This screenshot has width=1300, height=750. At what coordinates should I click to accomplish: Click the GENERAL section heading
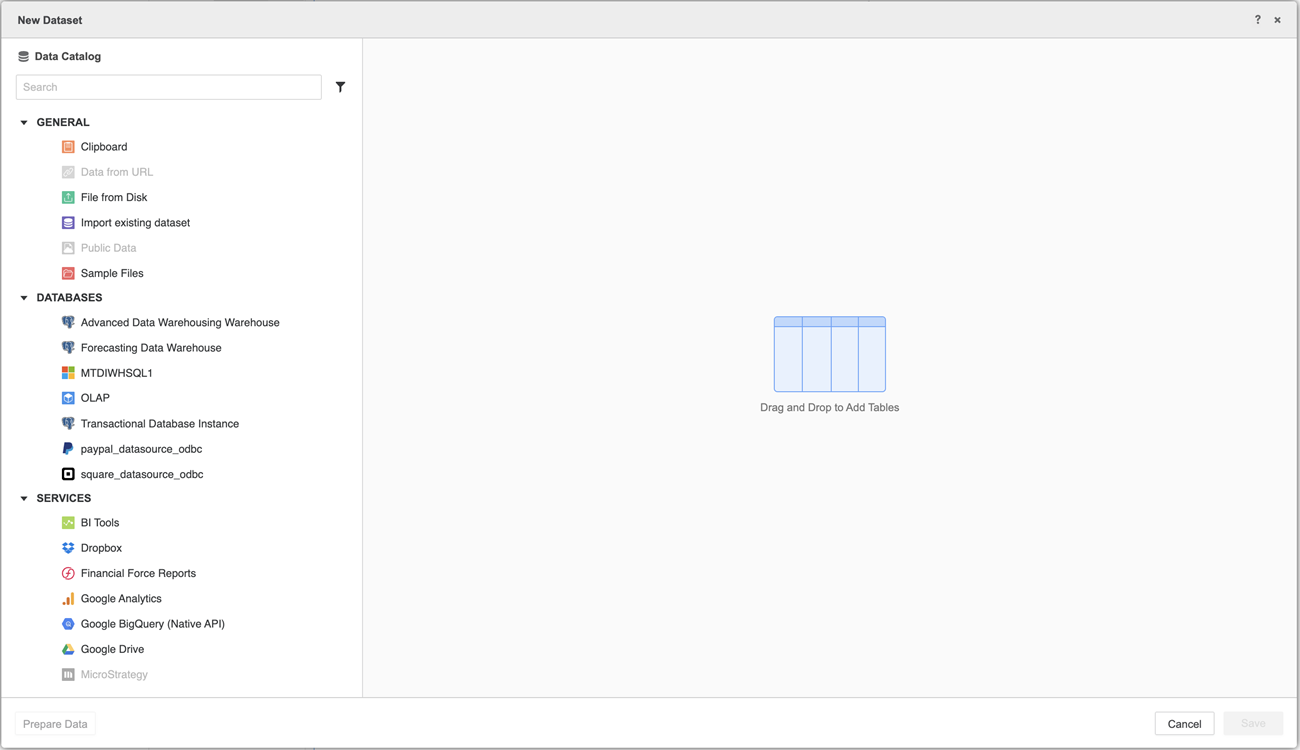pos(63,123)
